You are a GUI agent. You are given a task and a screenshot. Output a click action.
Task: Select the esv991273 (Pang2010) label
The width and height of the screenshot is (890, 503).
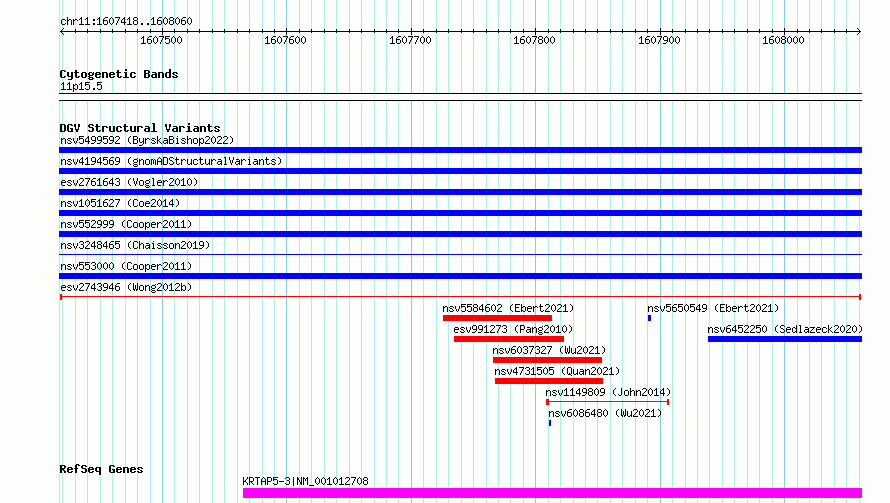[x=513, y=329]
